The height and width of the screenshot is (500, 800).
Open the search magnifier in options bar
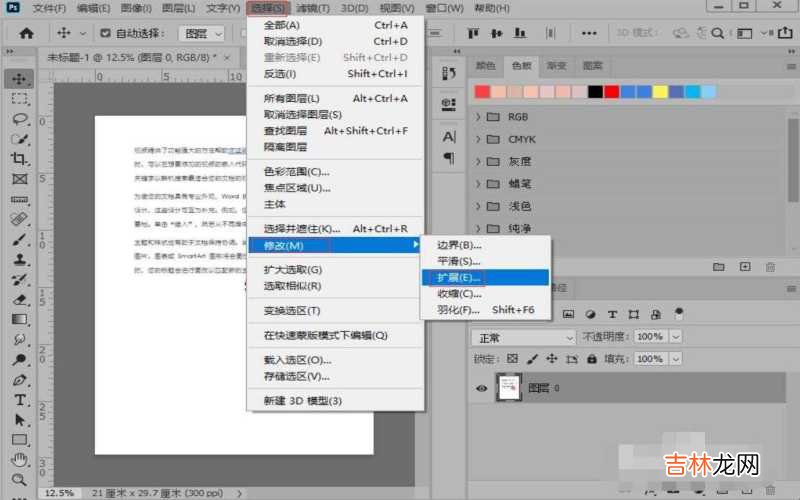coord(717,33)
